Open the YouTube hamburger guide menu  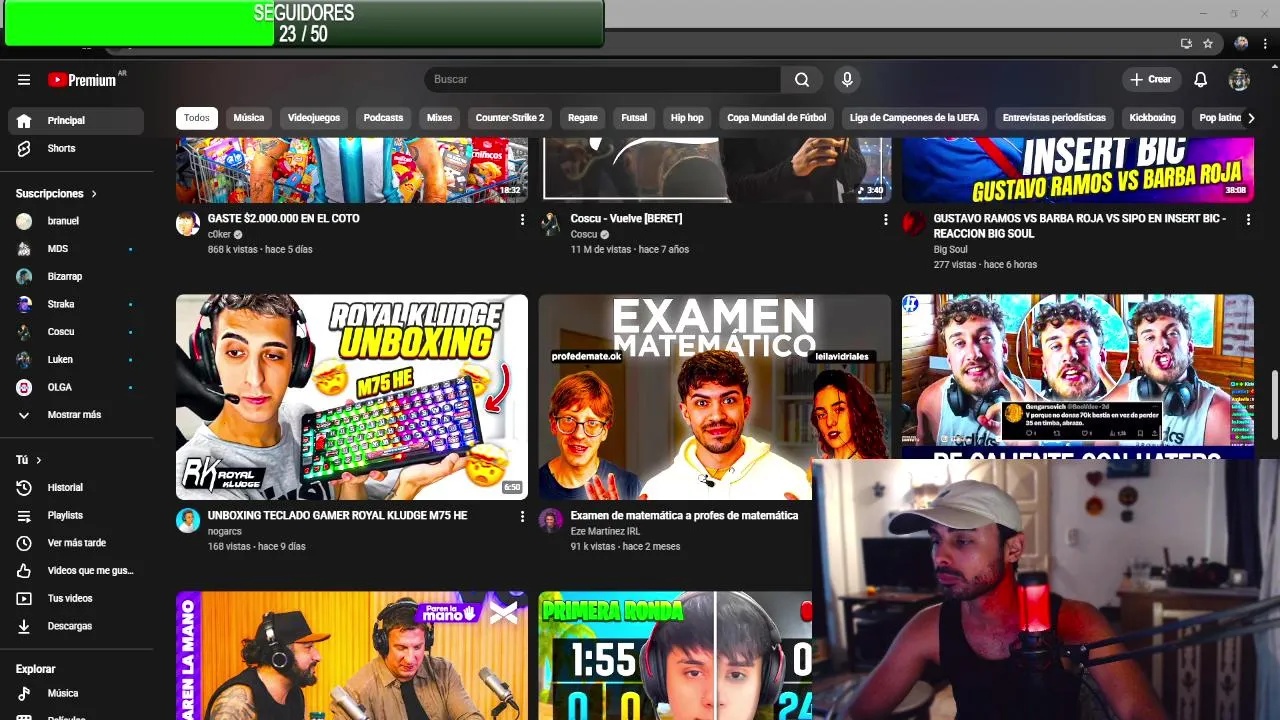[x=24, y=80]
